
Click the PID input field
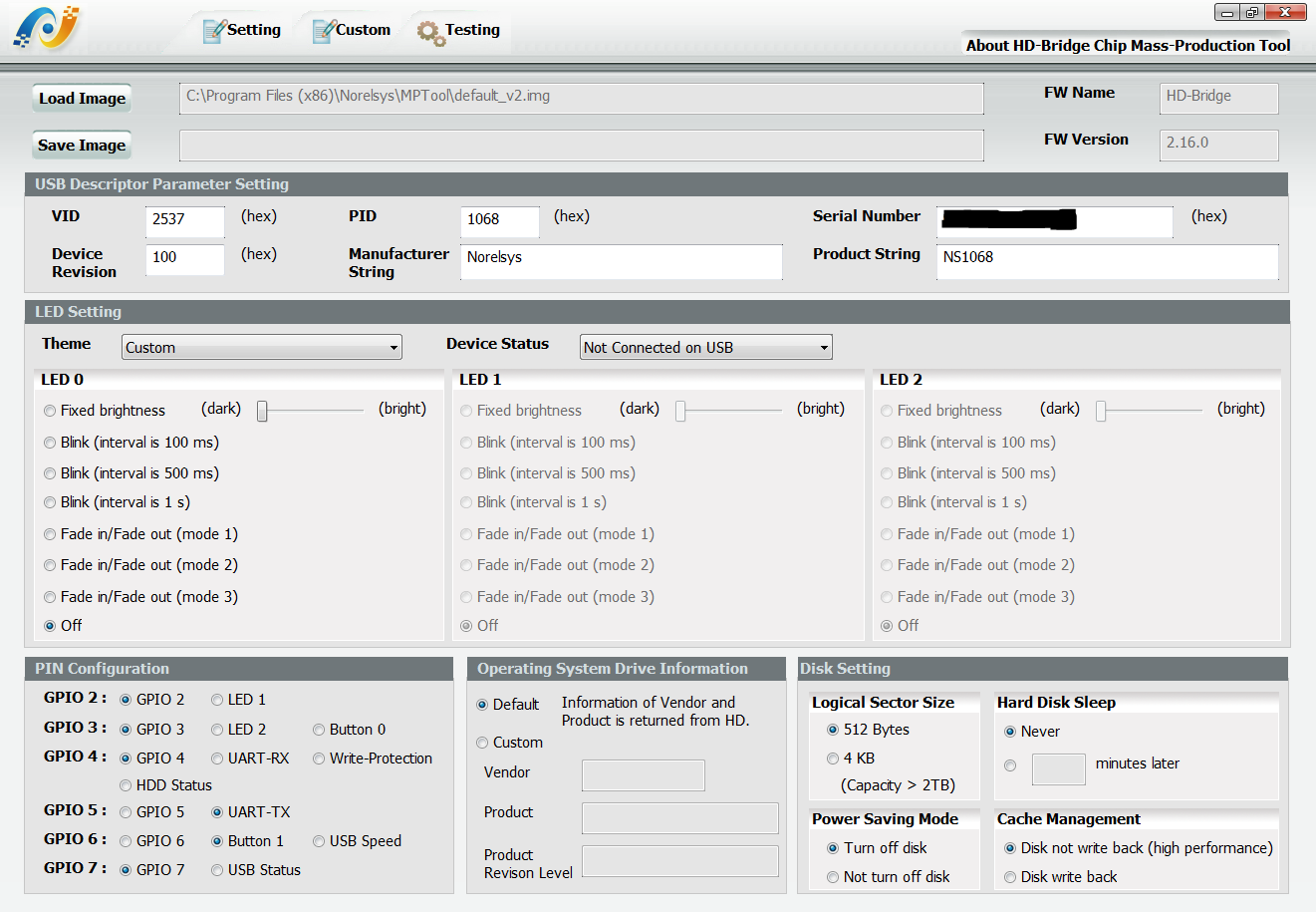point(500,220)
